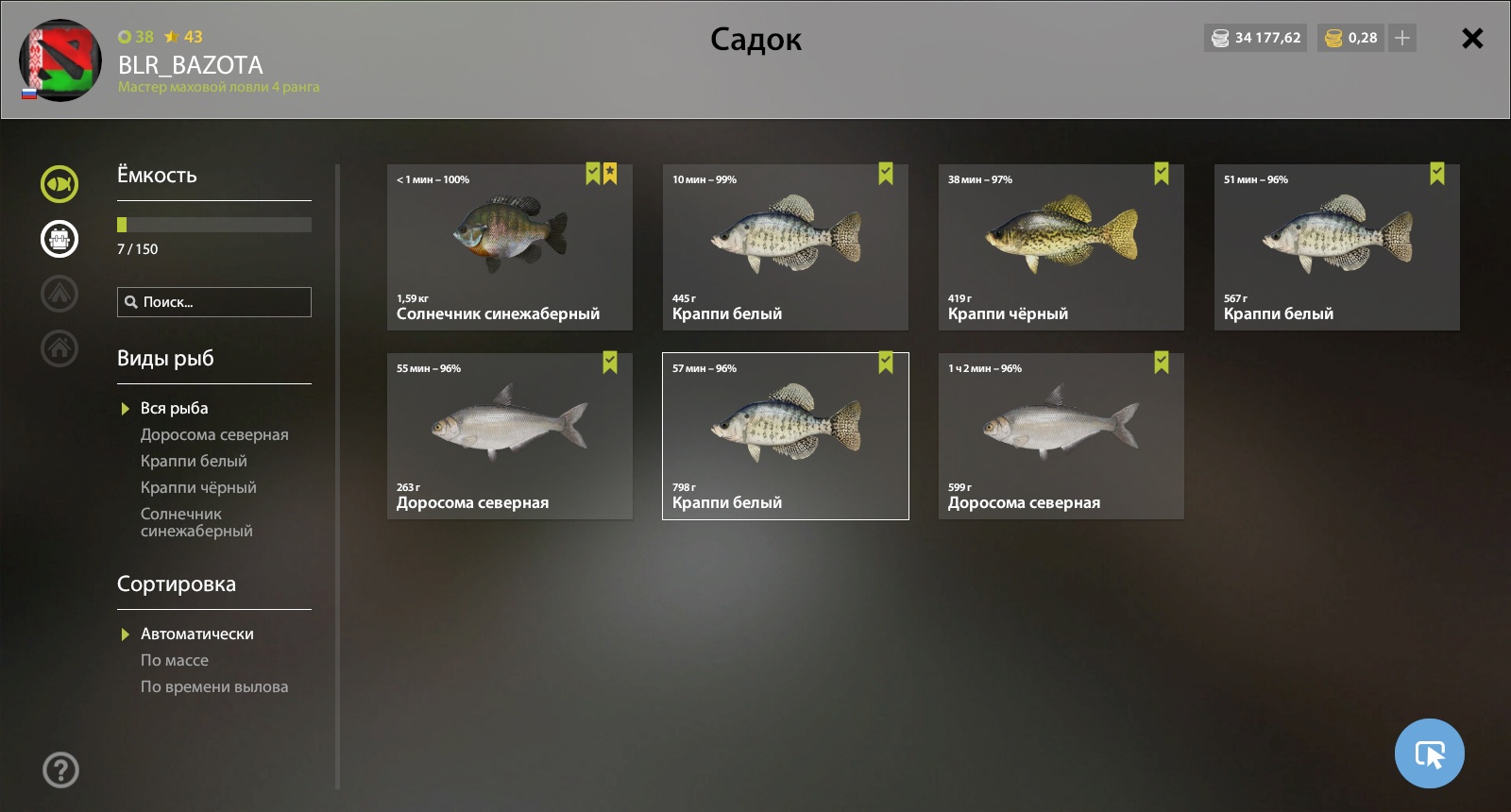Select the fish cage icon in sidebar
Image resolution: width=1511 pixels, height=812 pixels.
tap(59, 239)
